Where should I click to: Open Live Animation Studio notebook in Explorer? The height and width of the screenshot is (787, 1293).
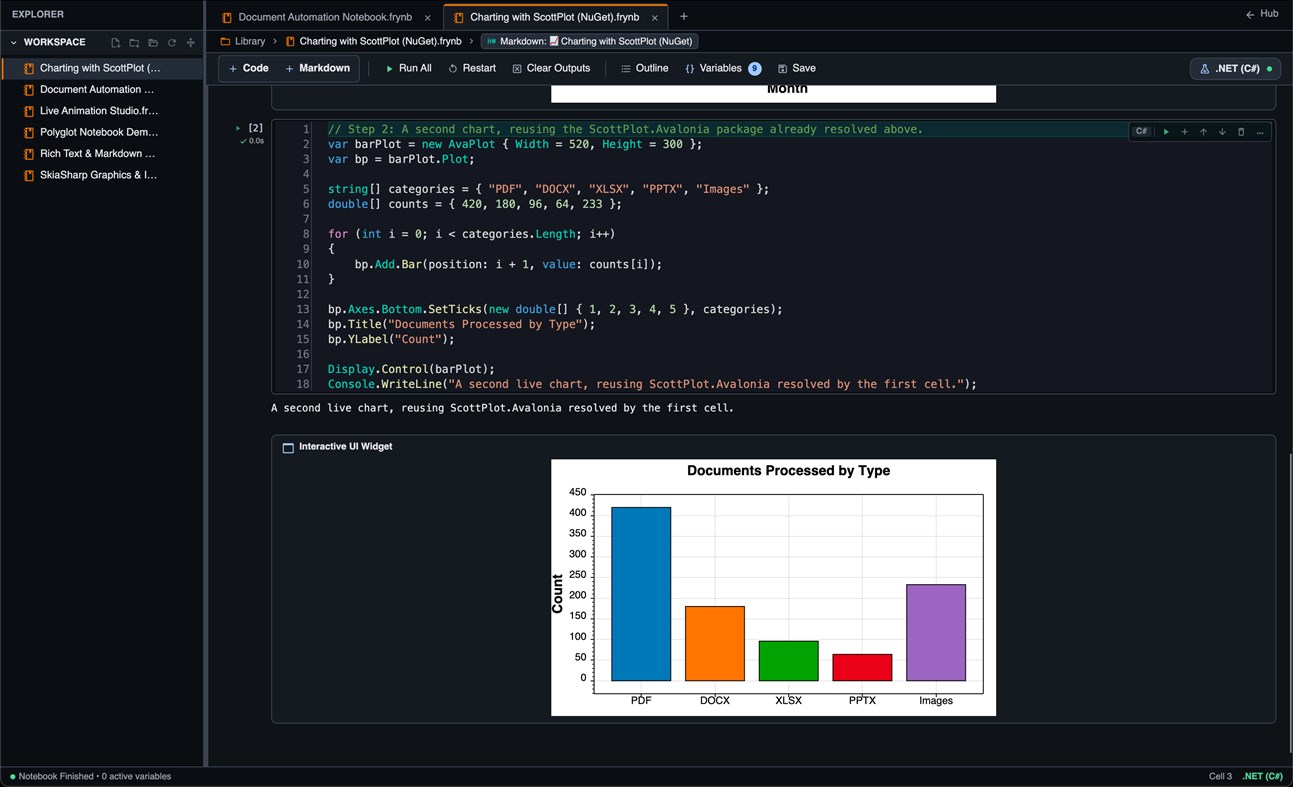[101, 111]
